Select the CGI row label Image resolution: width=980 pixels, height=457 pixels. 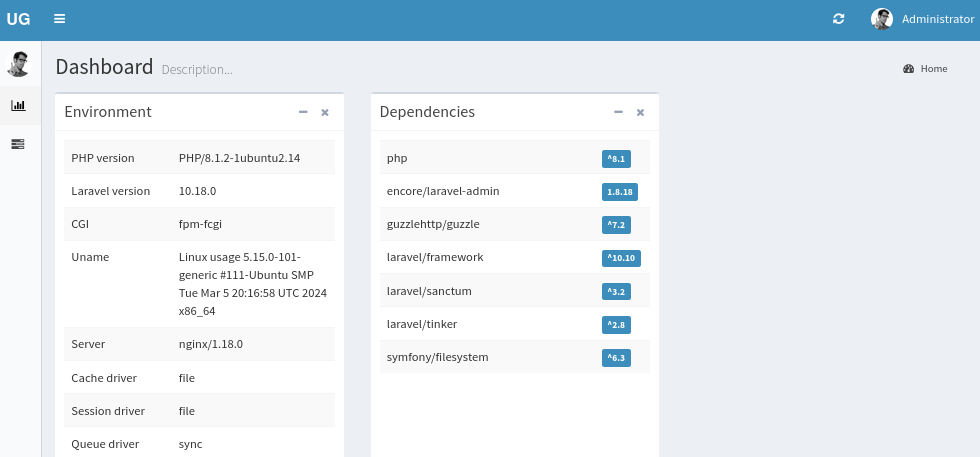tap(80, 224)
